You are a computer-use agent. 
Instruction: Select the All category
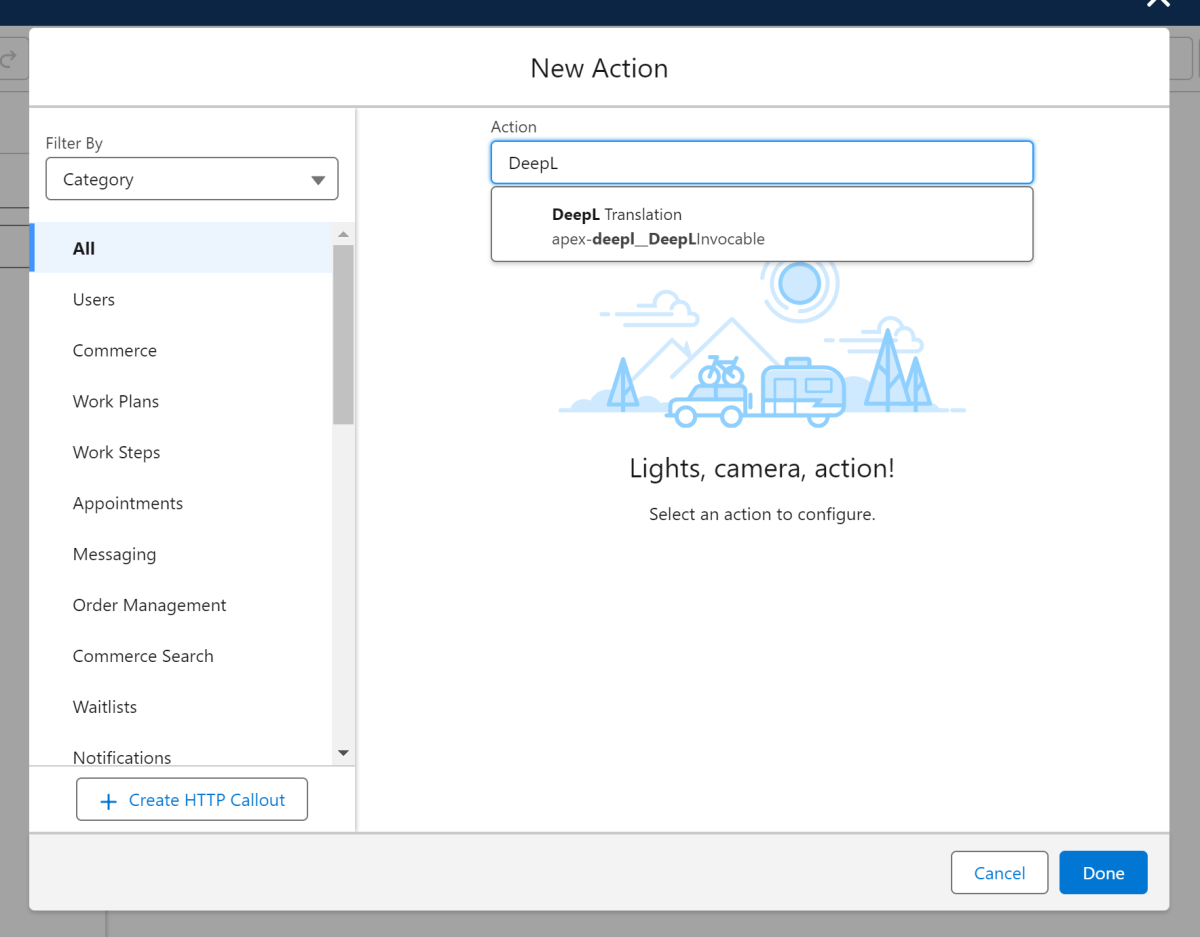84,249
